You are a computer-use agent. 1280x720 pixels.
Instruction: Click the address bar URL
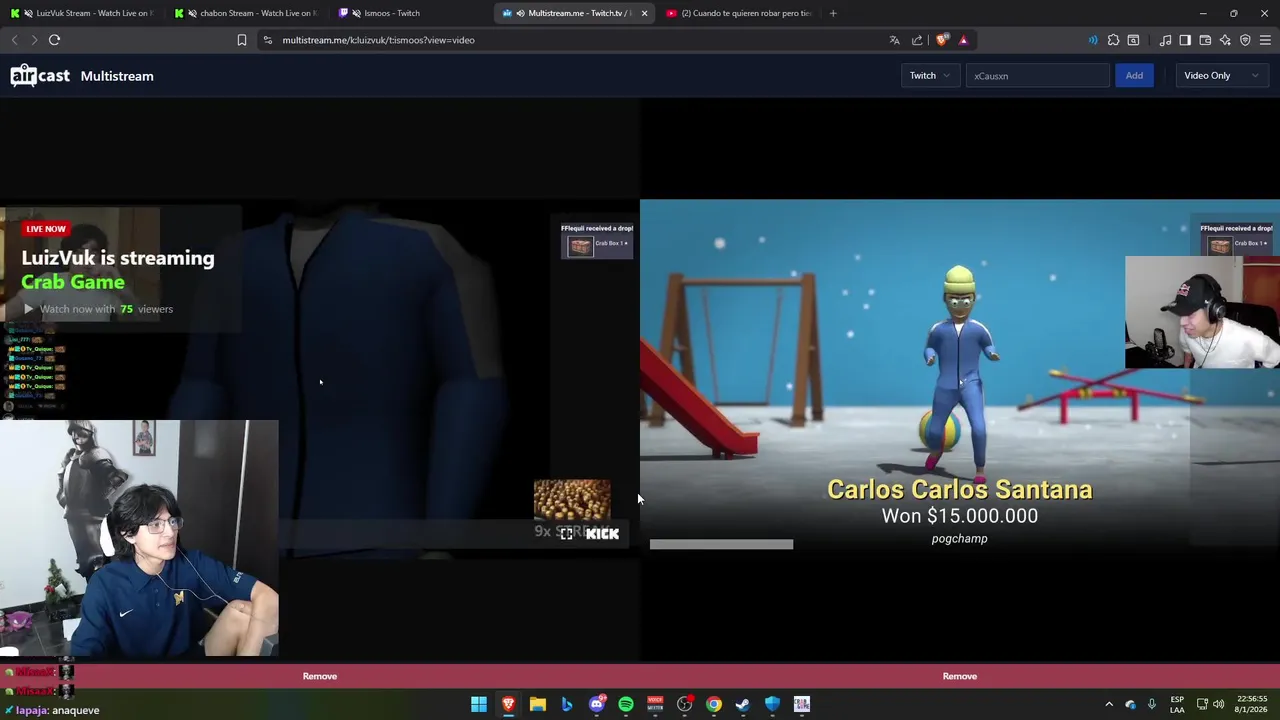point(378,40)
